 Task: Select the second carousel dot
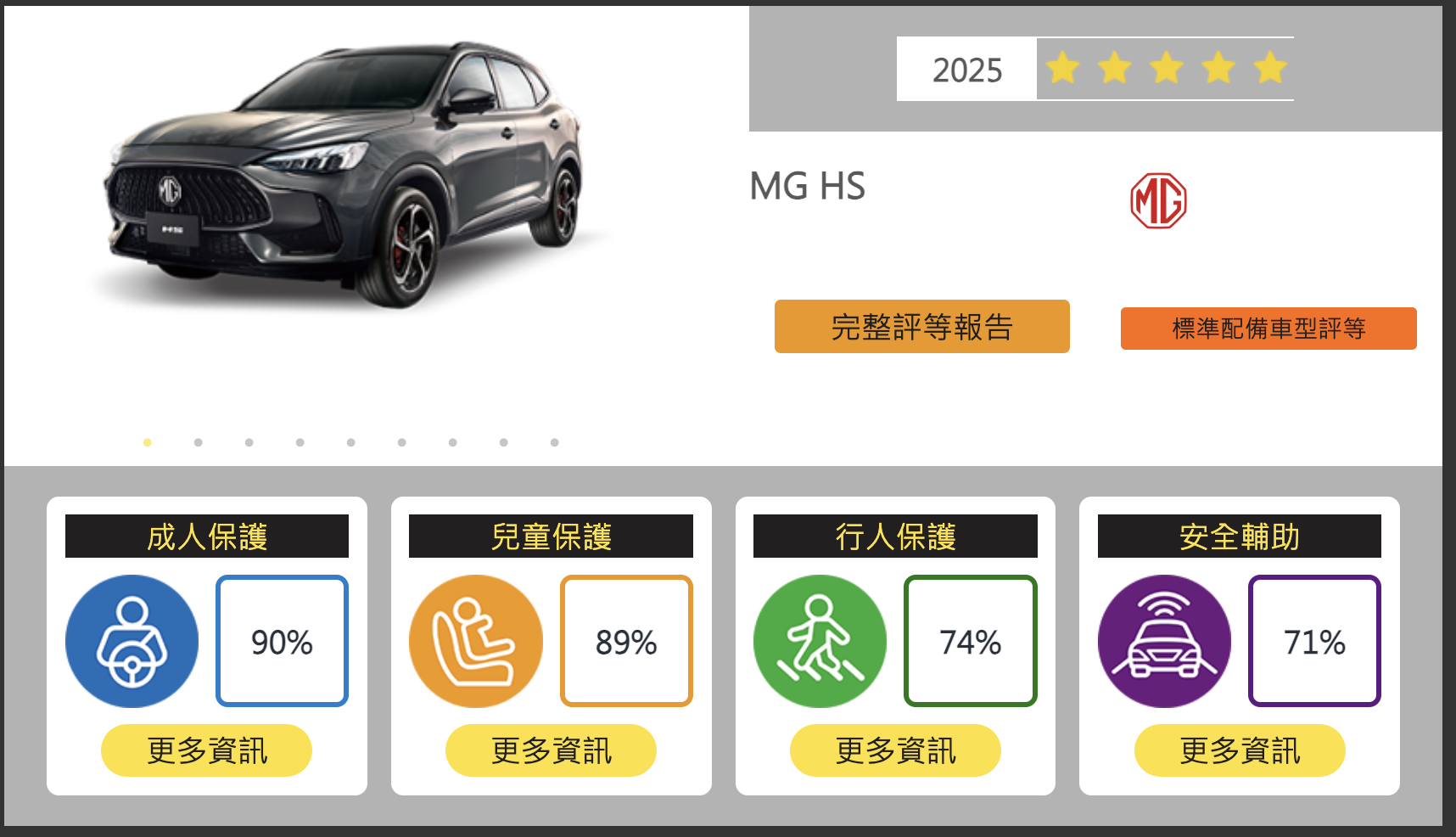(x=199, y=442)
